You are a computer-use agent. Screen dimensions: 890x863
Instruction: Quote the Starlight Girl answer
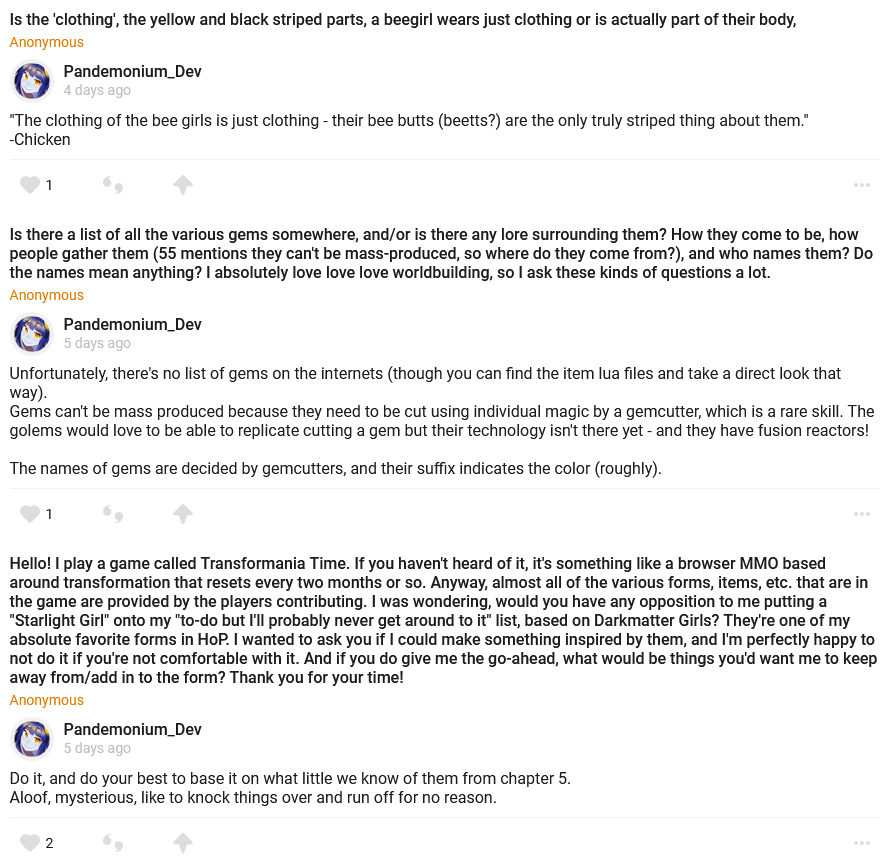click(x=113, y=843)
